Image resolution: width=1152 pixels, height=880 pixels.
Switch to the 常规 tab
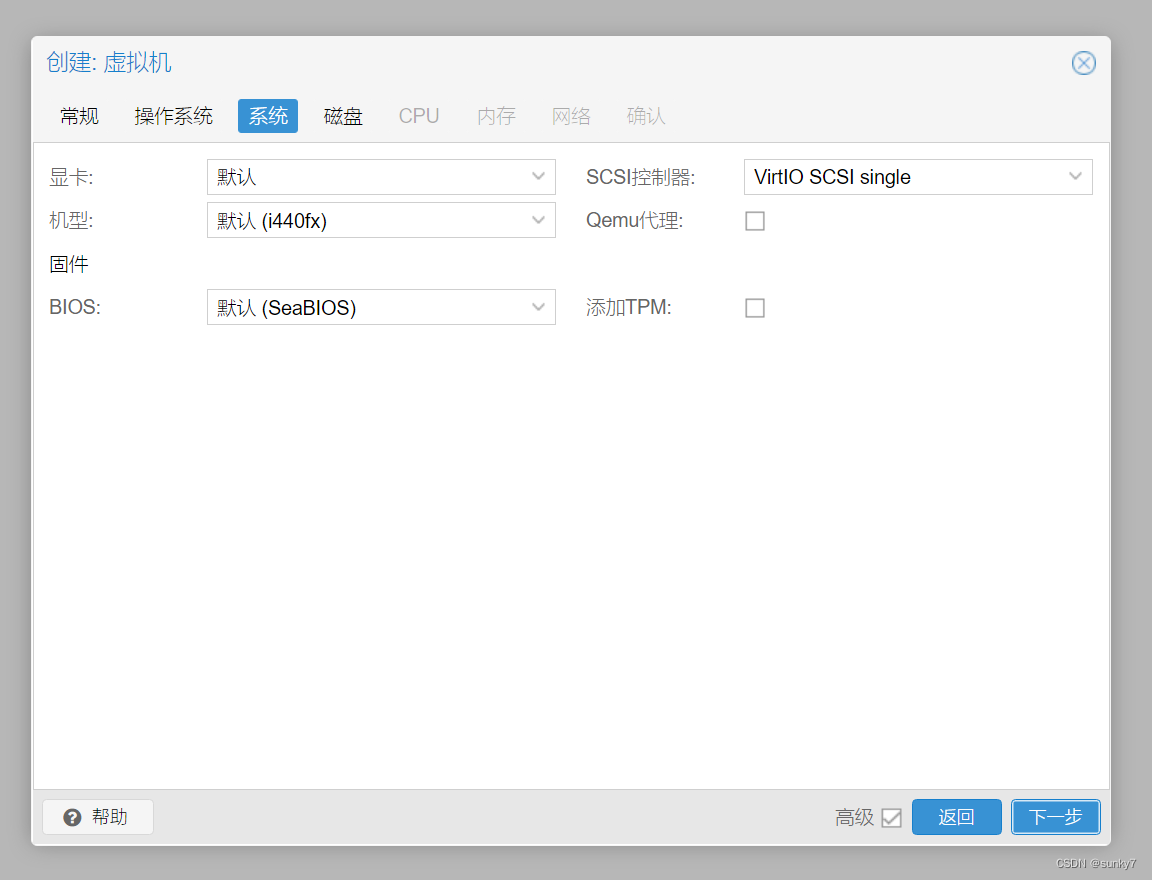click(79, 116)
